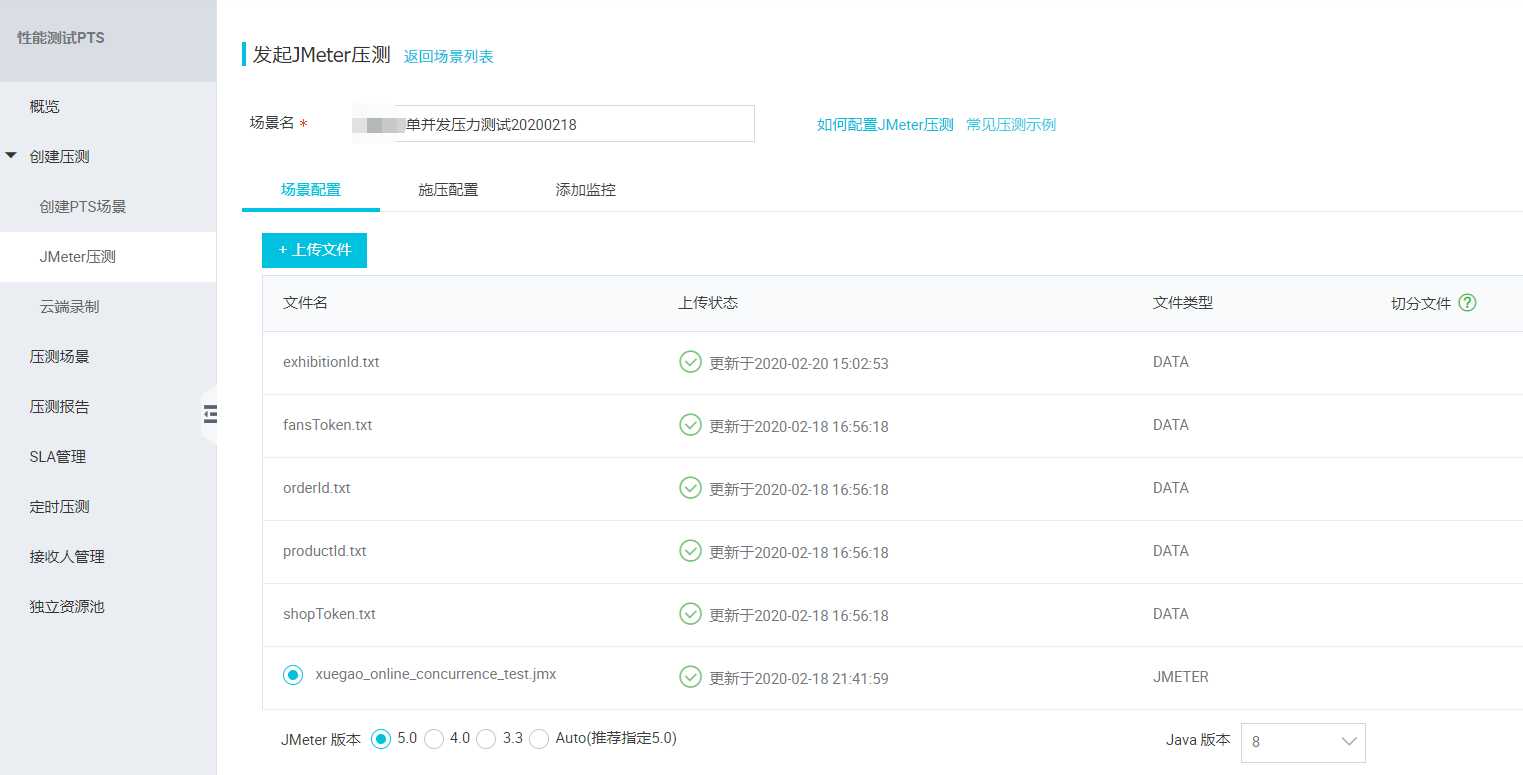The image size is (1523, 775).
Task: Click green check icon for productId.txt
Action: click(x=690, y=551)
